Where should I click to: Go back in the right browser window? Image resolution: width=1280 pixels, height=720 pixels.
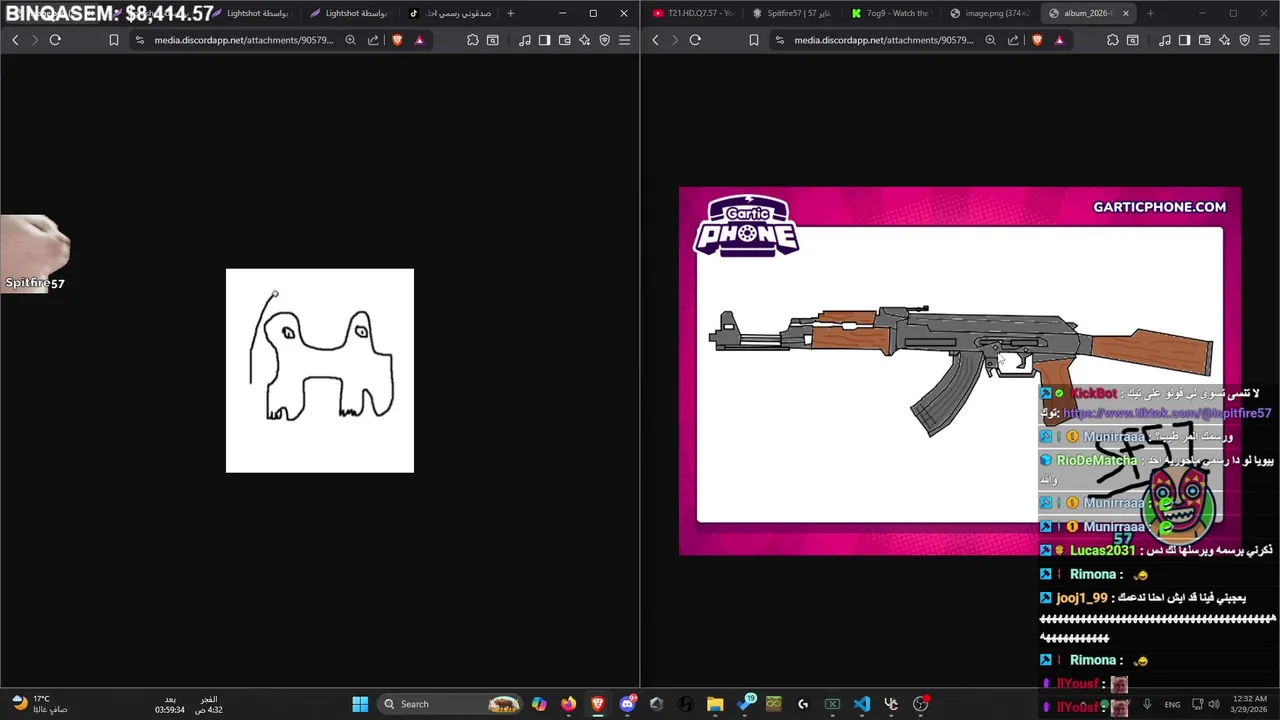coord(655,40)
